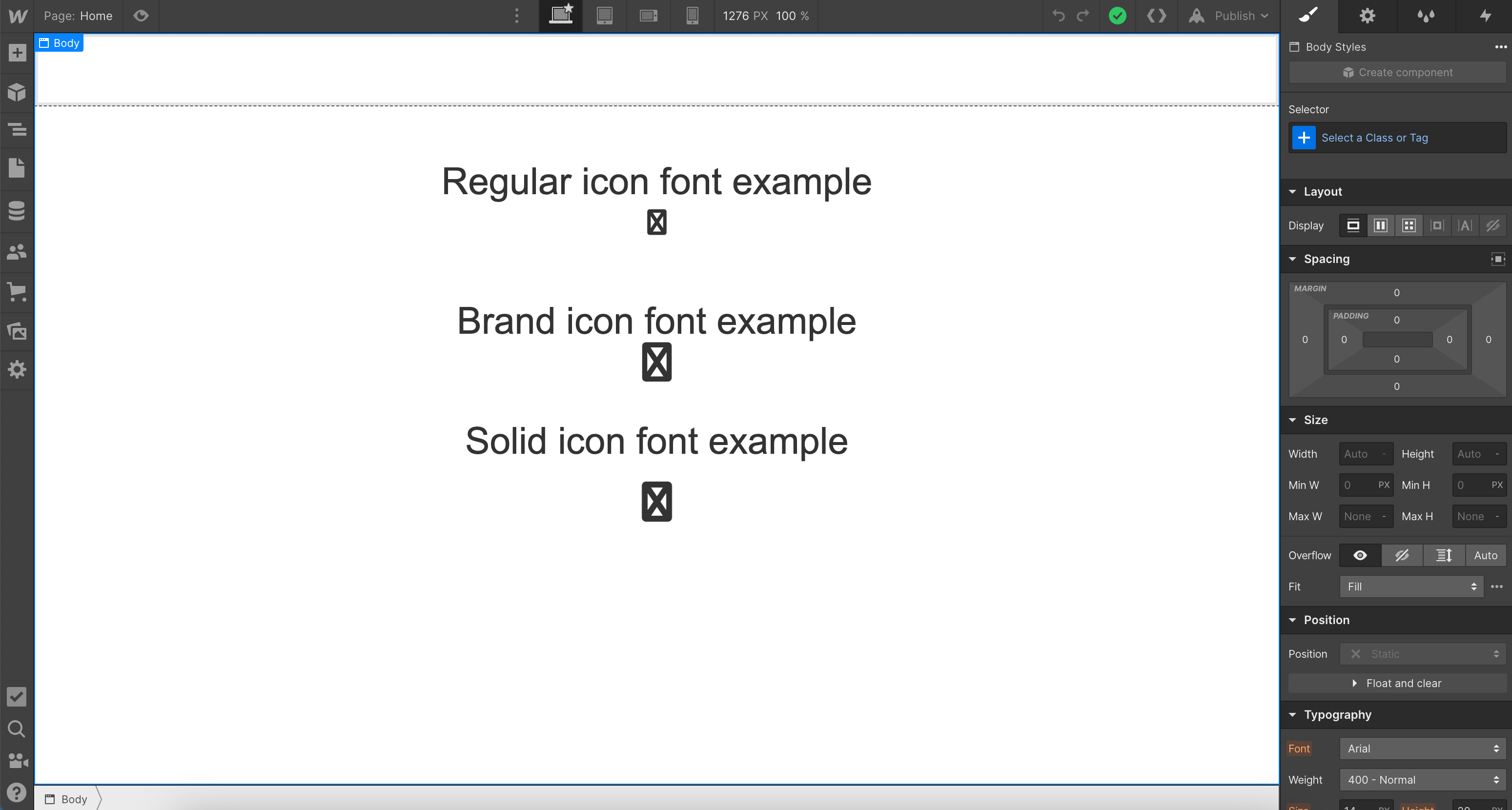This screenshot has width=1512, height=810.
Task: Set display to Flex
Action: point(1381,225)
